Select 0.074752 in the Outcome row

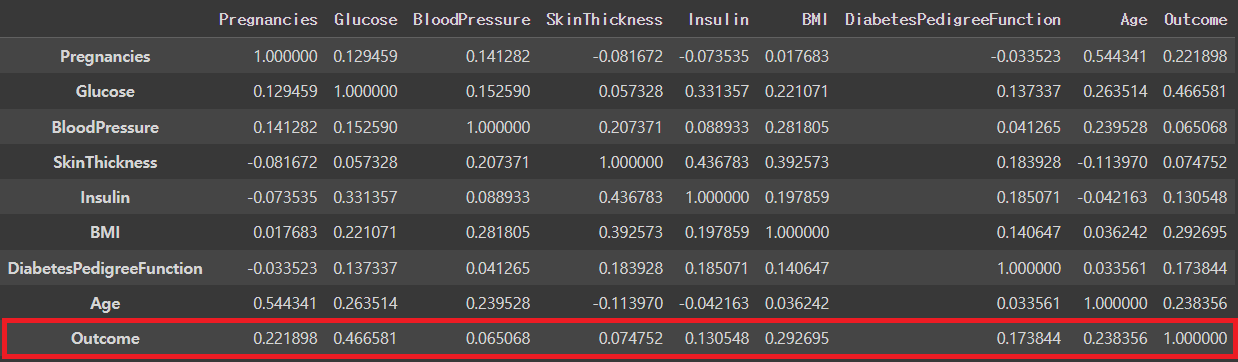point(631,339)
